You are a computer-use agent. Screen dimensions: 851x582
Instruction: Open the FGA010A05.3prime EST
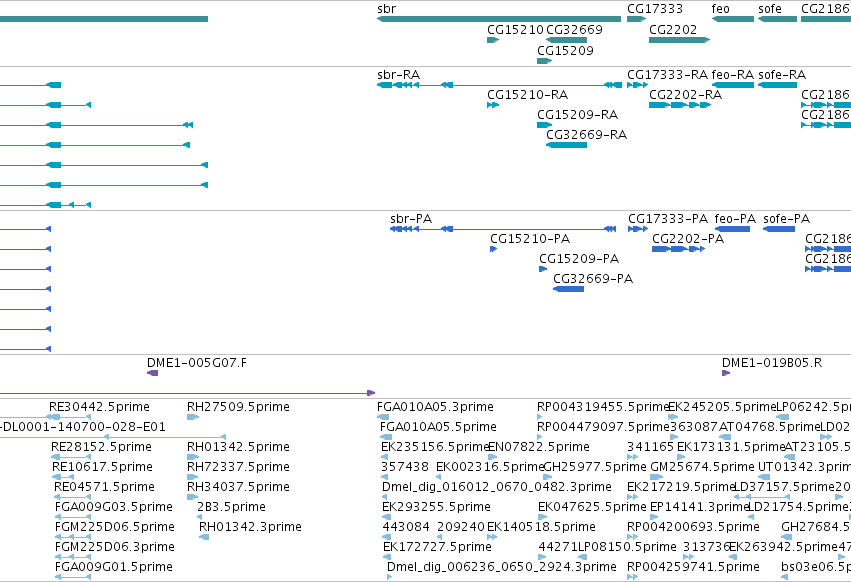point(383,417)
